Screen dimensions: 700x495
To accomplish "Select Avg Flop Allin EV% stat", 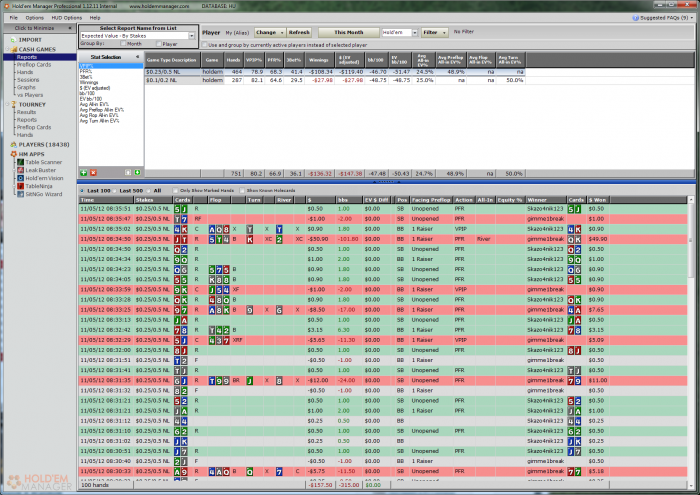I will 99,115.
